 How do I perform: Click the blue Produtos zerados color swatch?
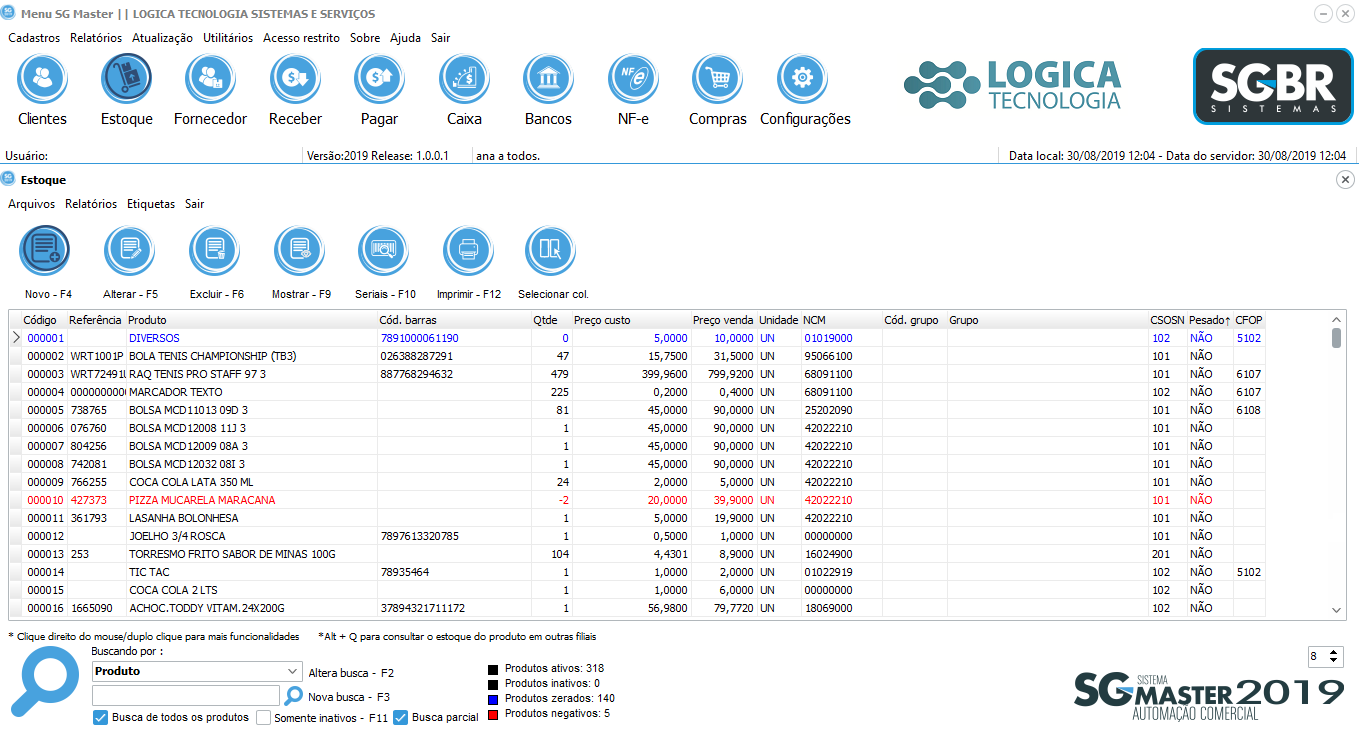[x=493, y=699]
